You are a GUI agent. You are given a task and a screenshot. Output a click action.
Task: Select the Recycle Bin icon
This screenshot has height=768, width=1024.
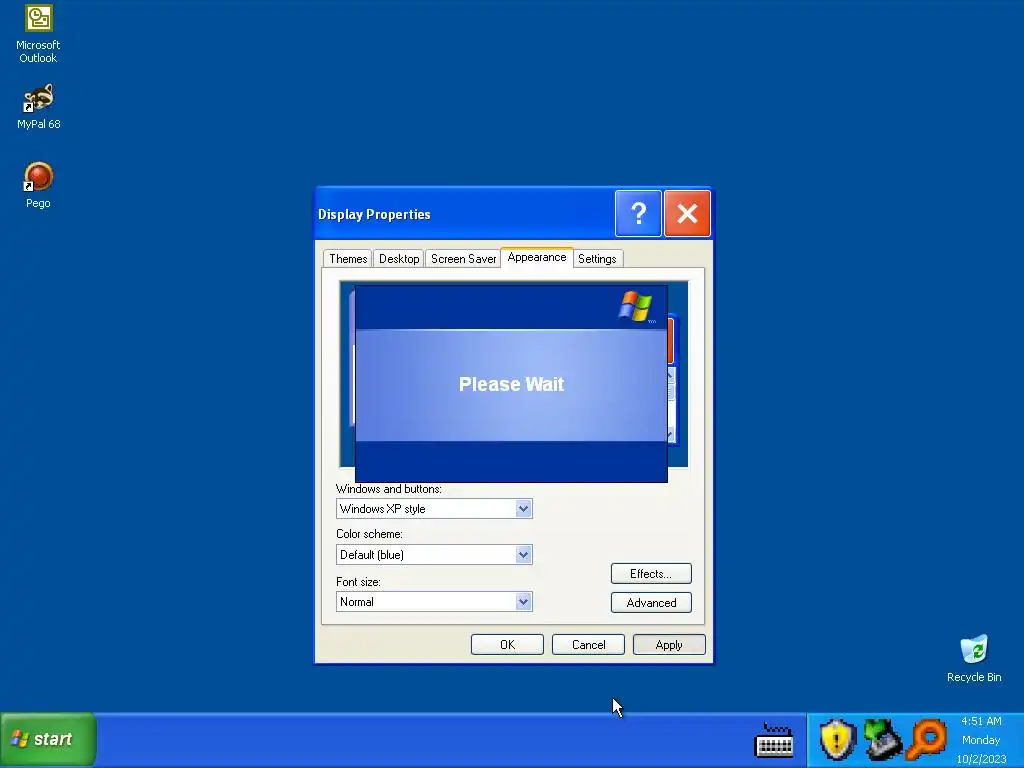tap(974, 658)
